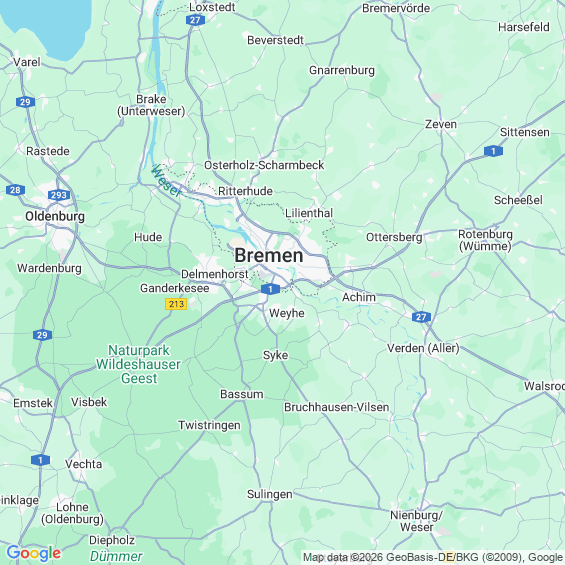Select the Osterholz-Scharmbeck label
The height and width of the screenshot is (565, 565).
(x=264, y=165)
